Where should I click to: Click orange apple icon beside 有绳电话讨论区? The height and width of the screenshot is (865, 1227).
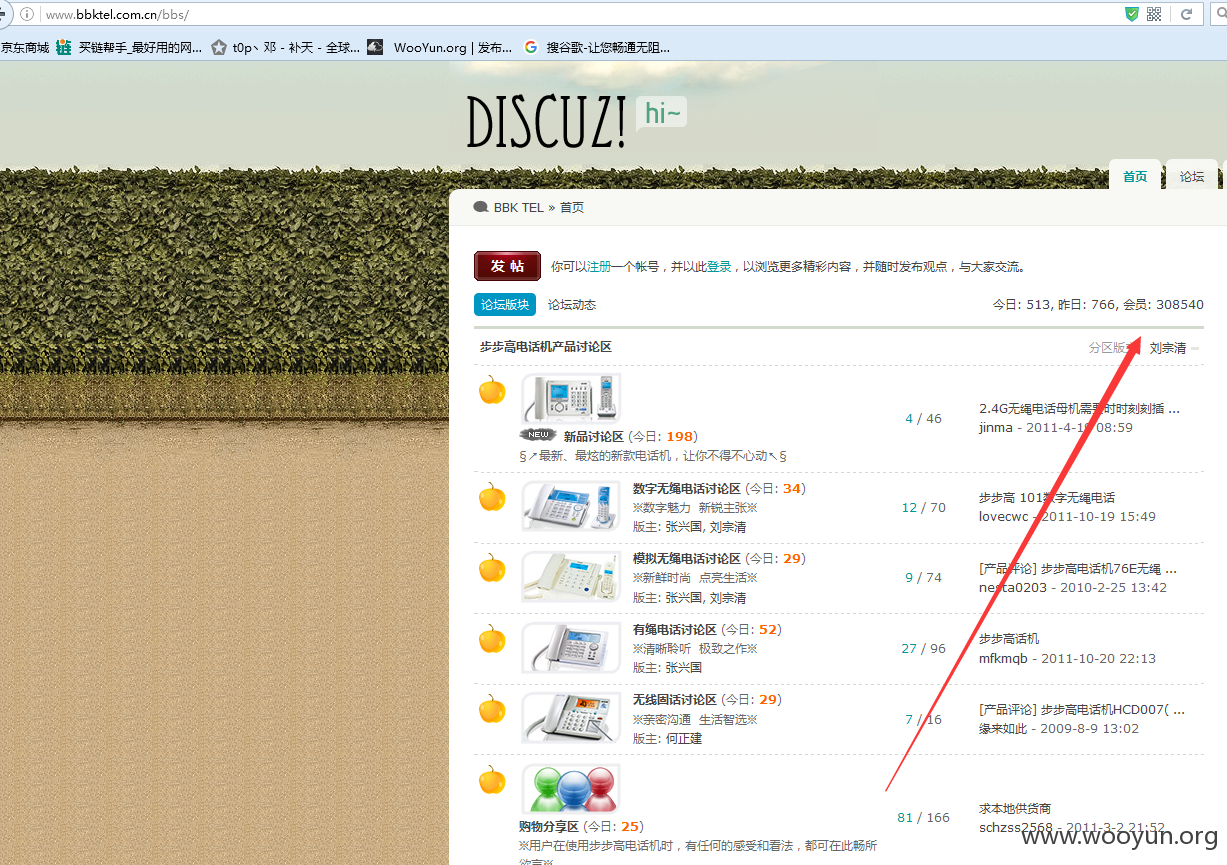tap(492, 638)
